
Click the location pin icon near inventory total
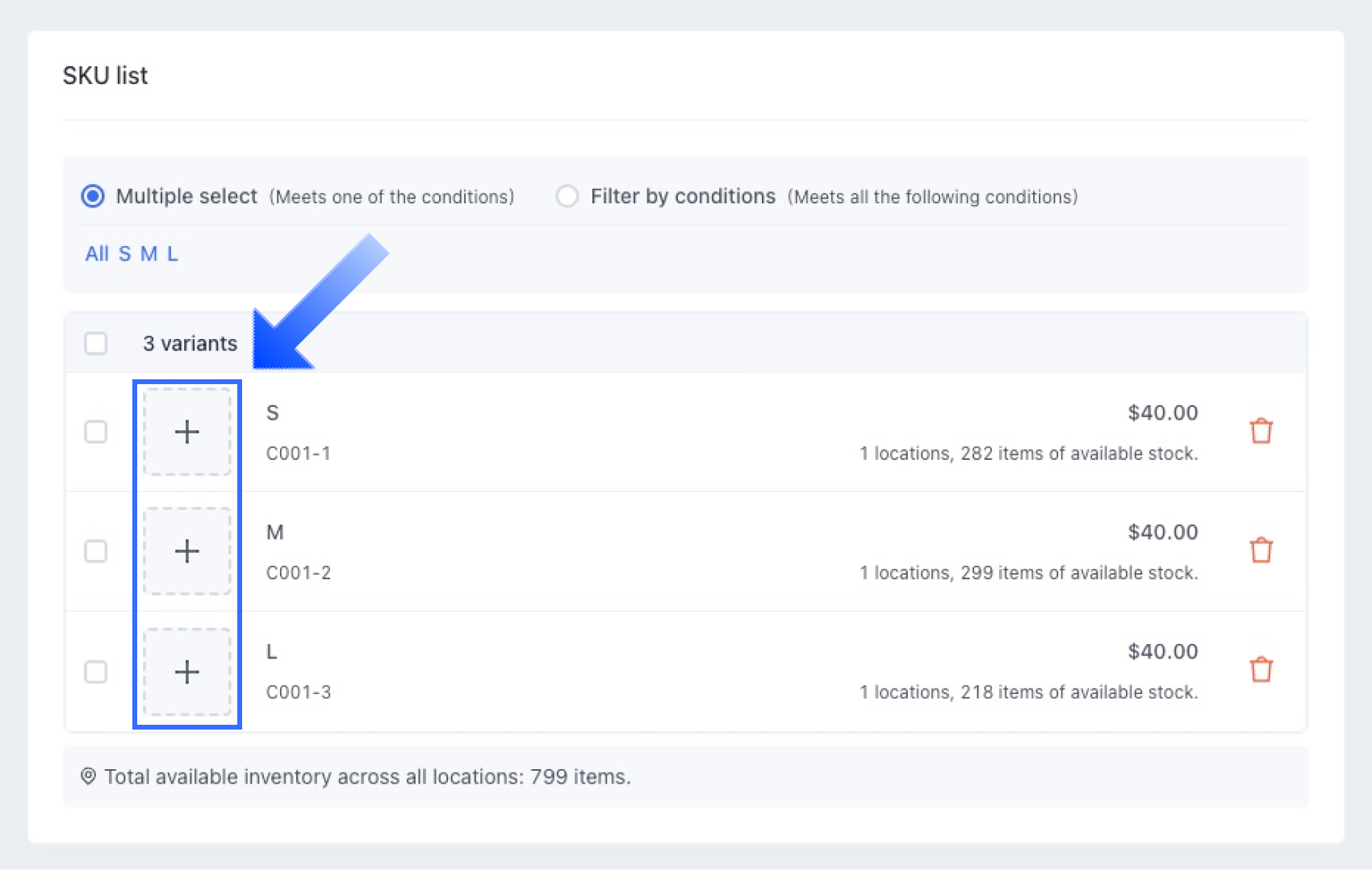coord(88,776)
